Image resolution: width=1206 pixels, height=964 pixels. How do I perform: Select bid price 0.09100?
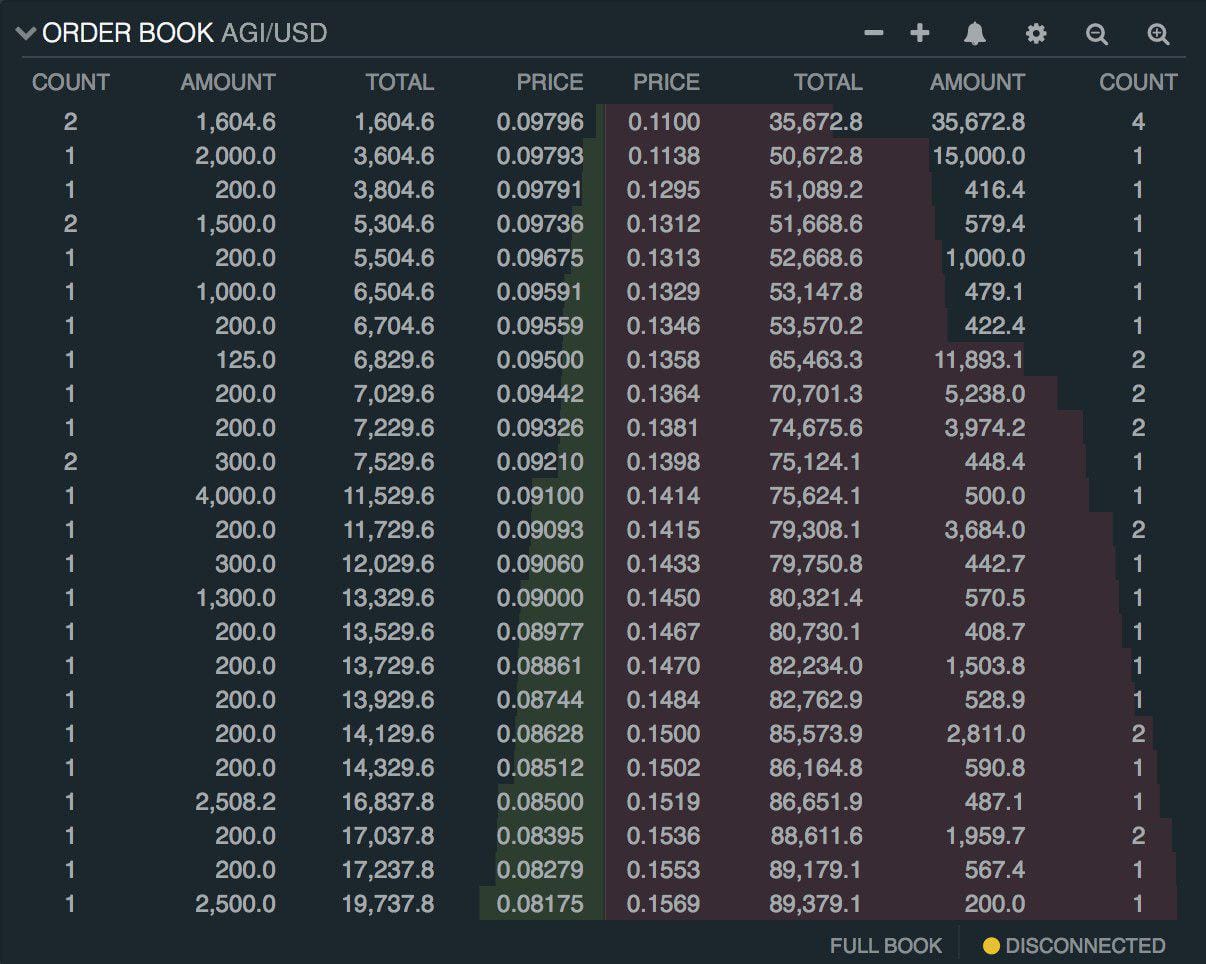[540, 496]
